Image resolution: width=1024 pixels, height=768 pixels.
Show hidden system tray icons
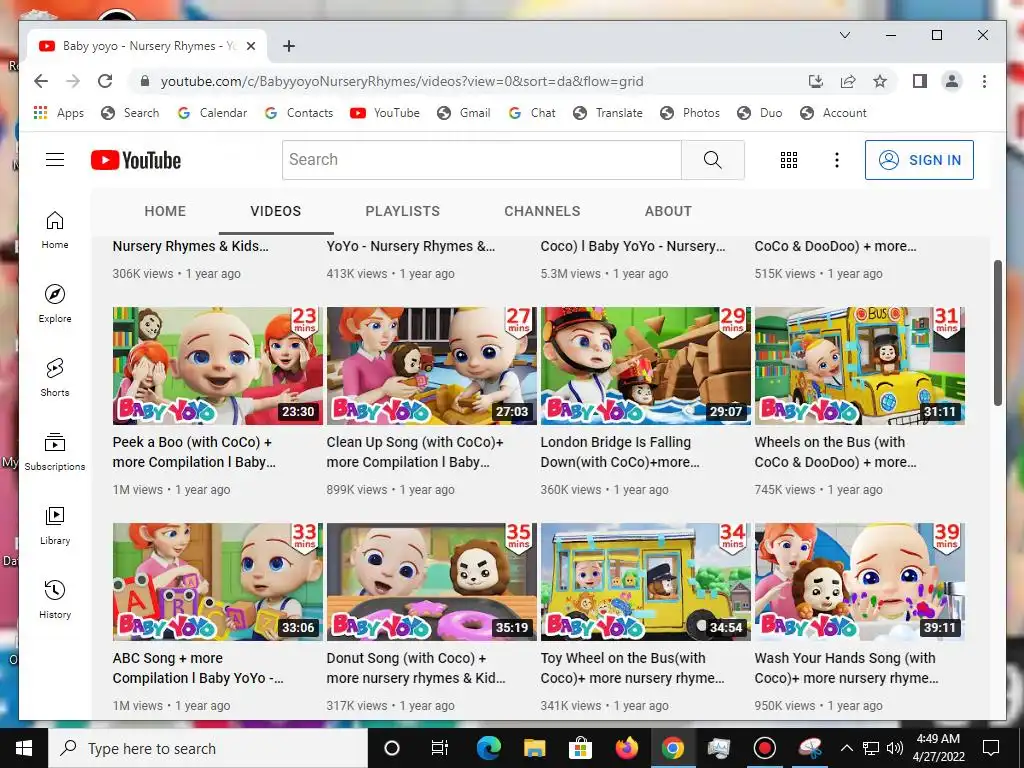846,748
